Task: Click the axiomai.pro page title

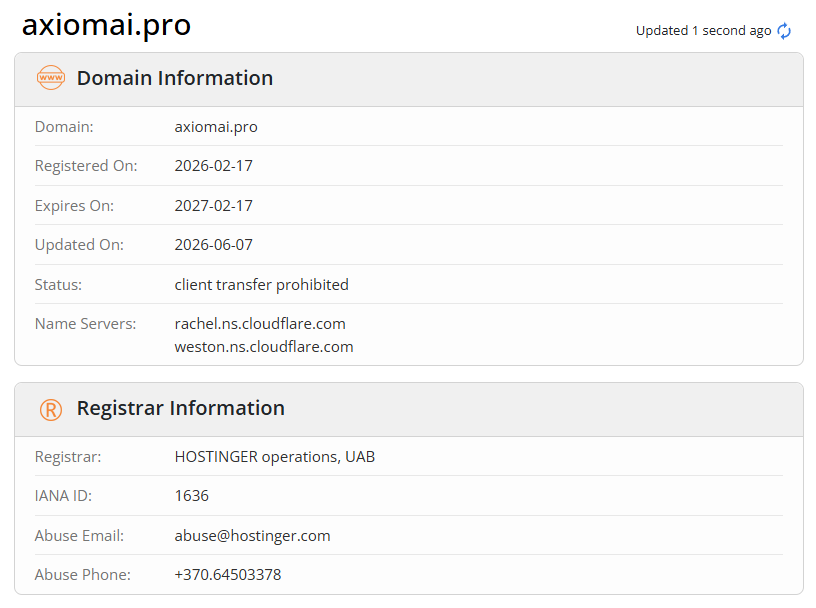Action: pos(106,24)
